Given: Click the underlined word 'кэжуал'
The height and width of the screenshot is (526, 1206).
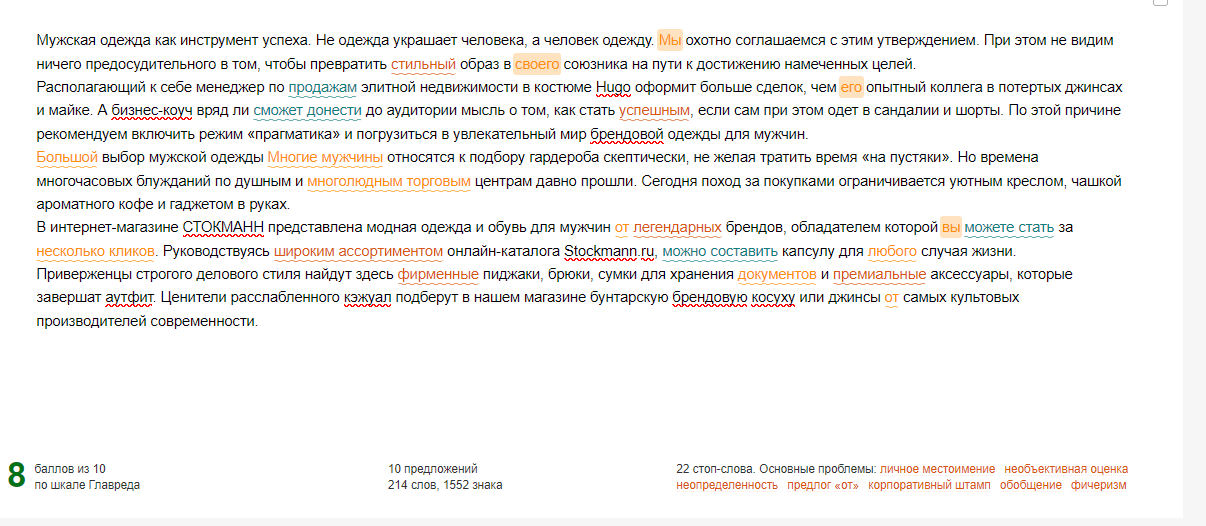Looking at the screenshot, I should [x=368, y=297].
